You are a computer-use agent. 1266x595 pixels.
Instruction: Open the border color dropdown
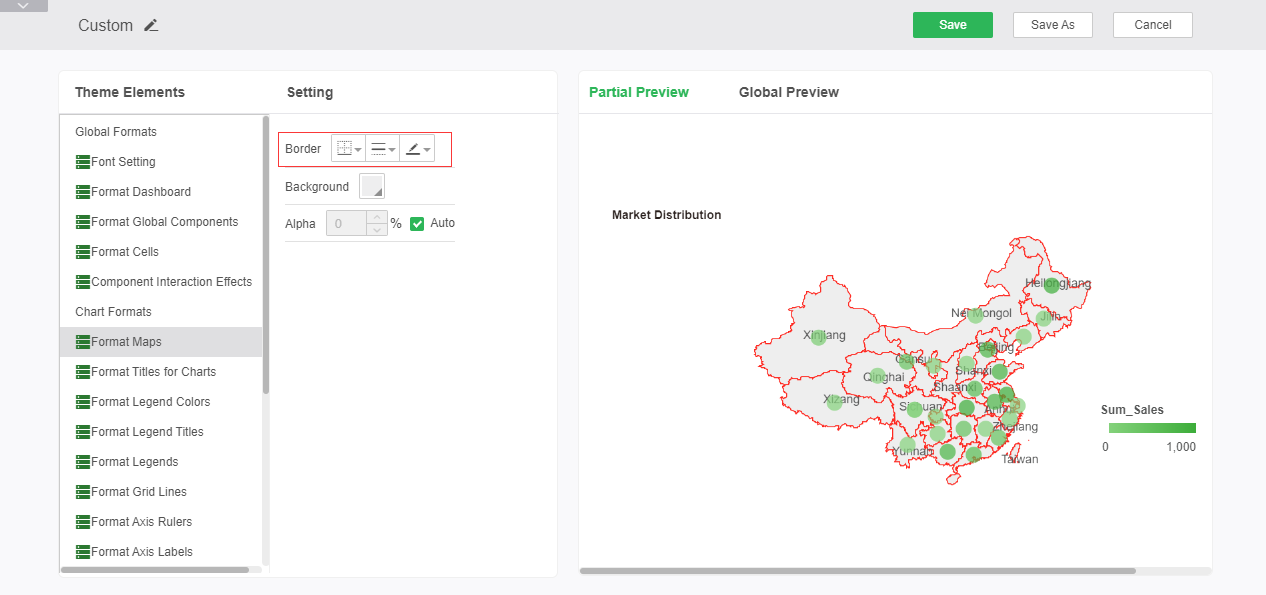coord(417,149)
